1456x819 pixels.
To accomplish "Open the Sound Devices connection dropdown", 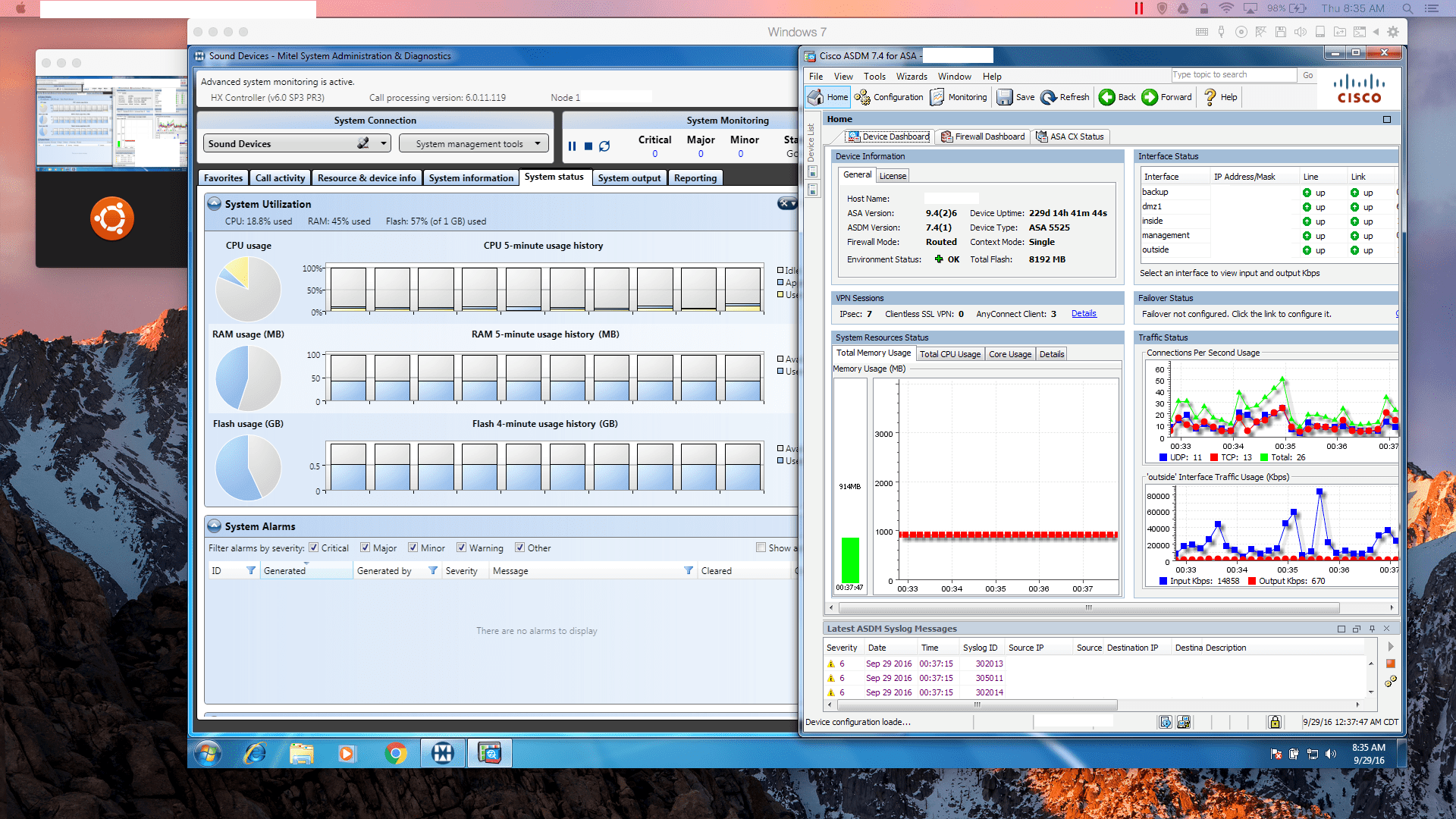I will (384, 143).
